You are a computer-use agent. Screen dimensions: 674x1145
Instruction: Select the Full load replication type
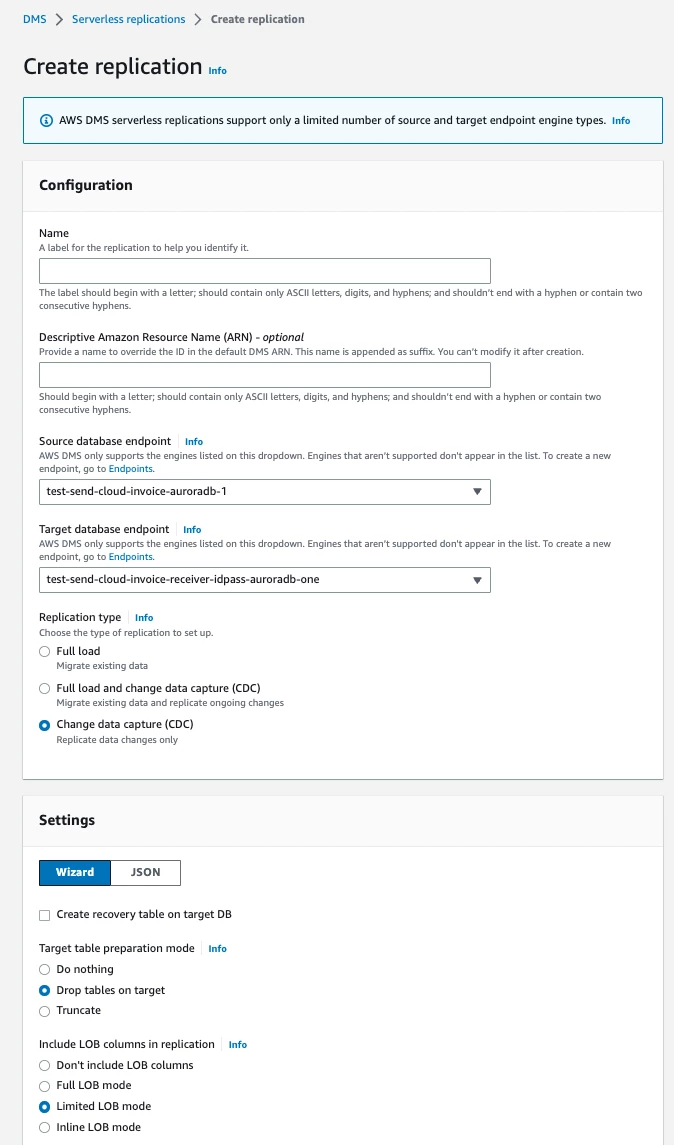click(x=45, y=651)
